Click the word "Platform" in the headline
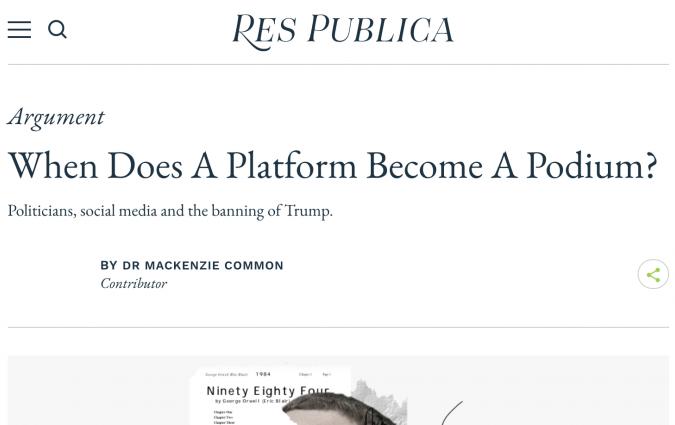This screenshot has width=675, height=425. coord(290,165)
